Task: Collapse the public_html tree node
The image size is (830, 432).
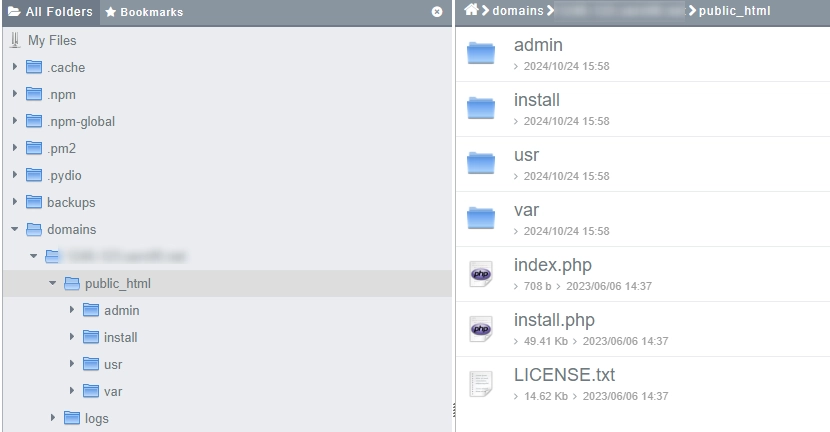Action: coord(53,283)
